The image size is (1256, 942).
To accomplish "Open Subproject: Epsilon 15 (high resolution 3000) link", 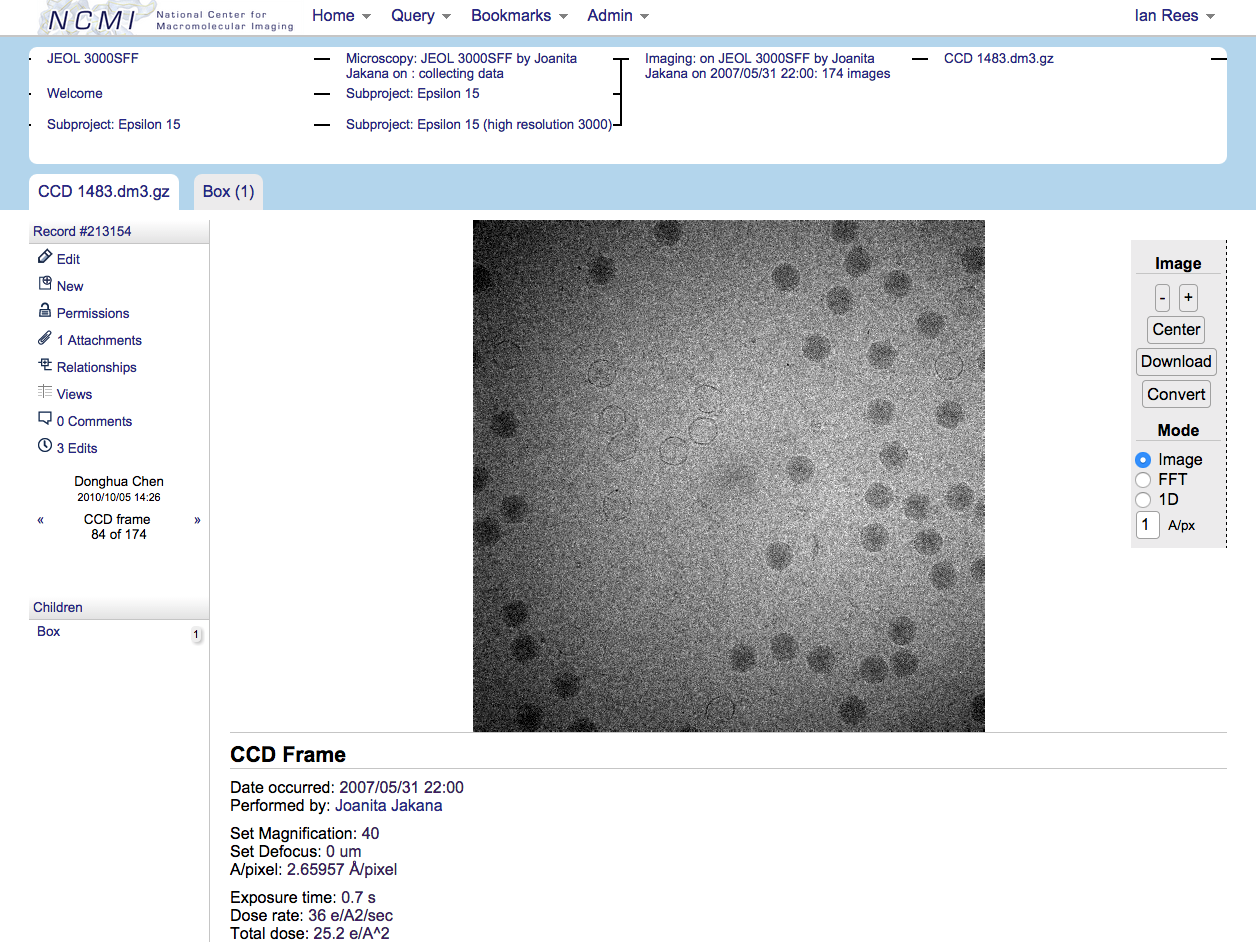I will click(479, 125).
